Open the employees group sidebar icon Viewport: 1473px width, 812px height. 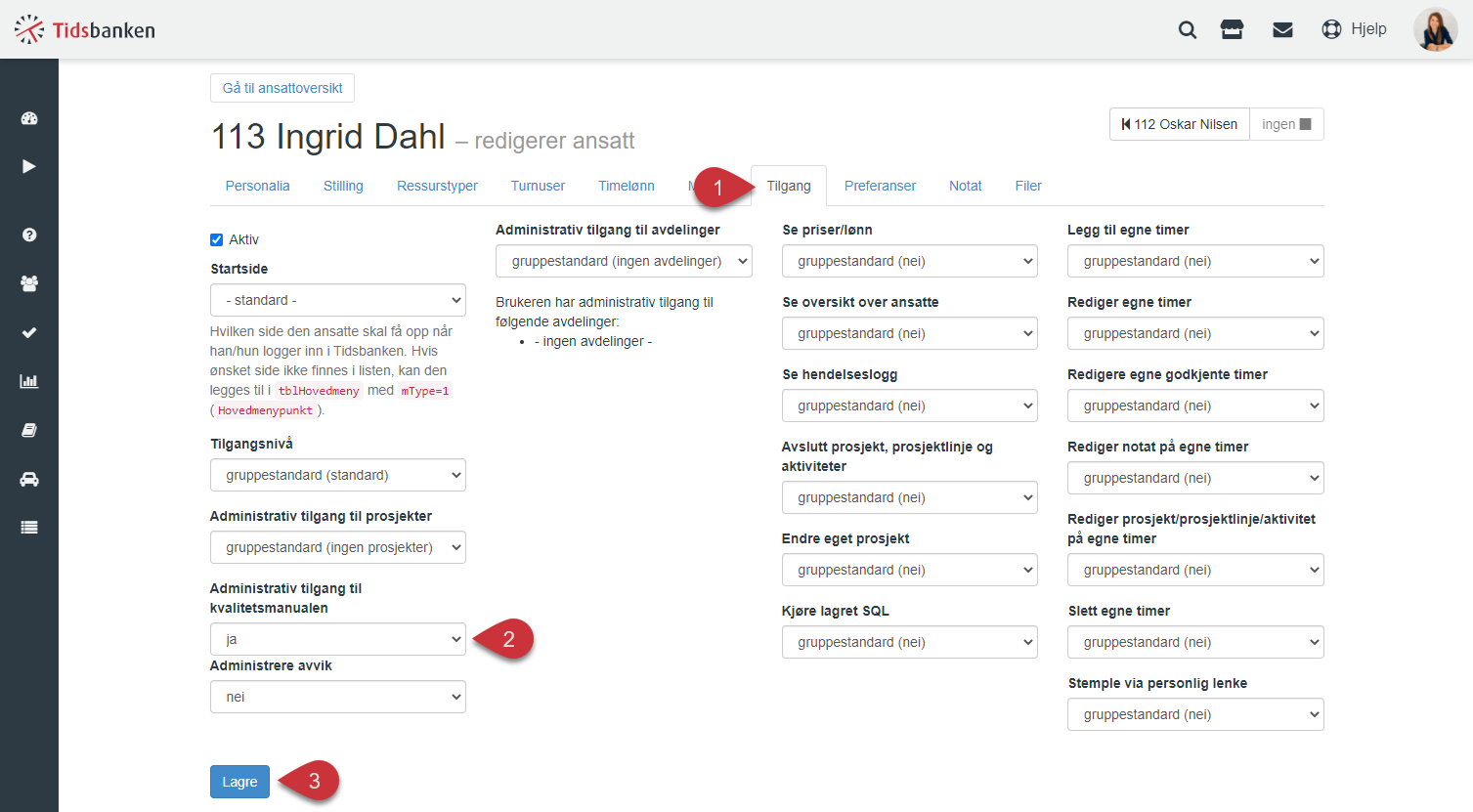pyautogui.click(x=29, y=283)
